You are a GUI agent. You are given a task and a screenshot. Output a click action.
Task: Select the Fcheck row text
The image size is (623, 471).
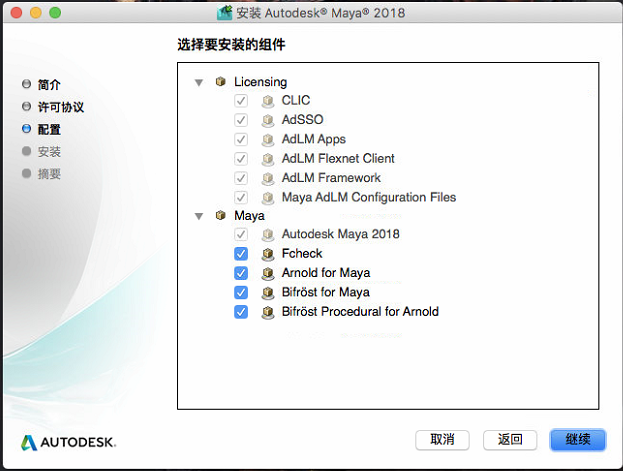(x=302, y=254)
